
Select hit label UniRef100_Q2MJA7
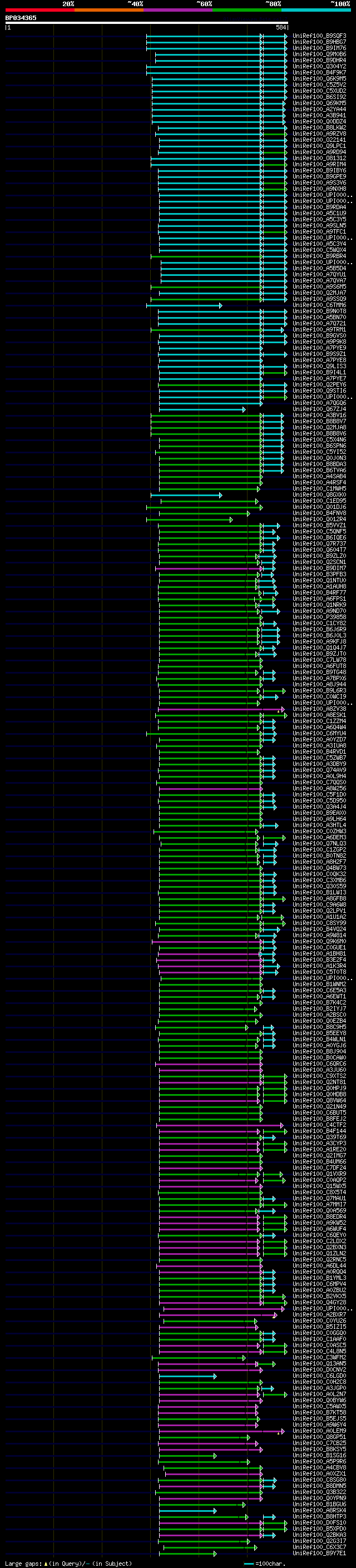[319, 293]
